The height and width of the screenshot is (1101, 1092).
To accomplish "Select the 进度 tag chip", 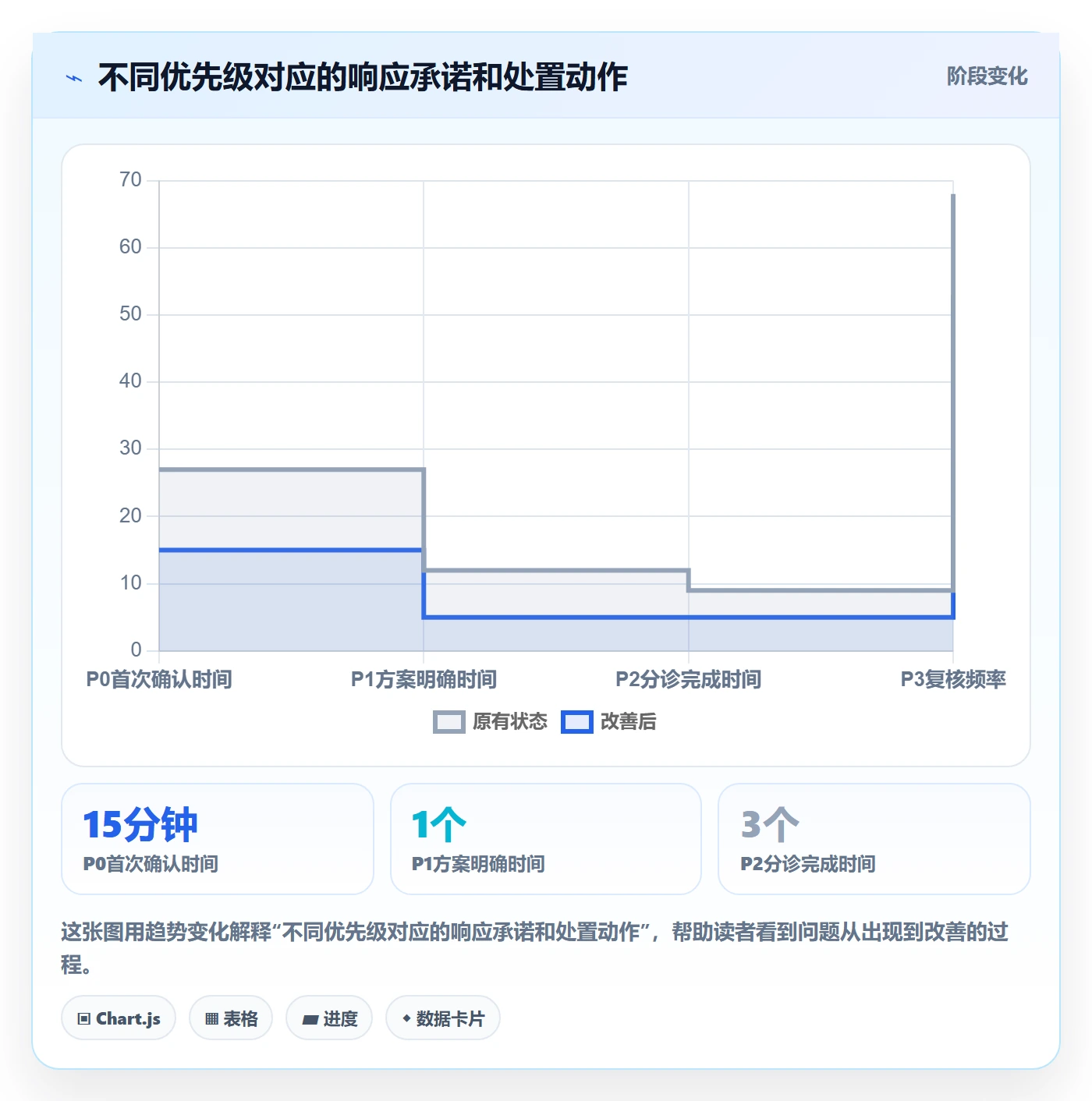I will (329, 1018).
